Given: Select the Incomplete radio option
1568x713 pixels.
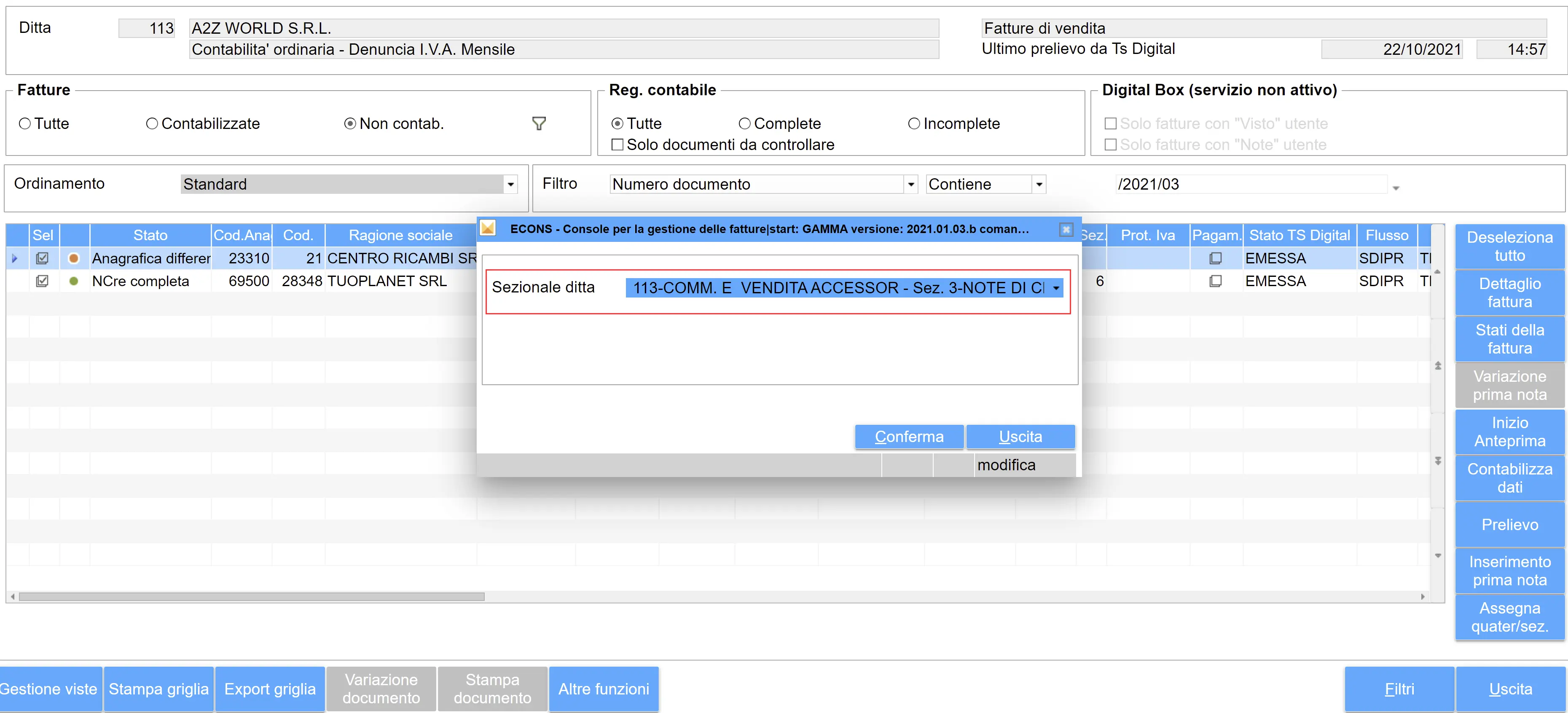Looking at the screenshot, I should 914,123.
